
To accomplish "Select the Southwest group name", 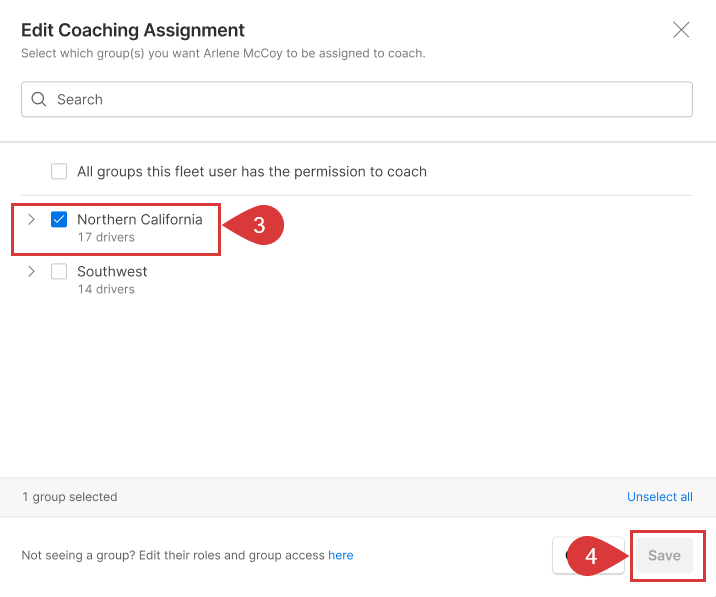I will 112,272.
